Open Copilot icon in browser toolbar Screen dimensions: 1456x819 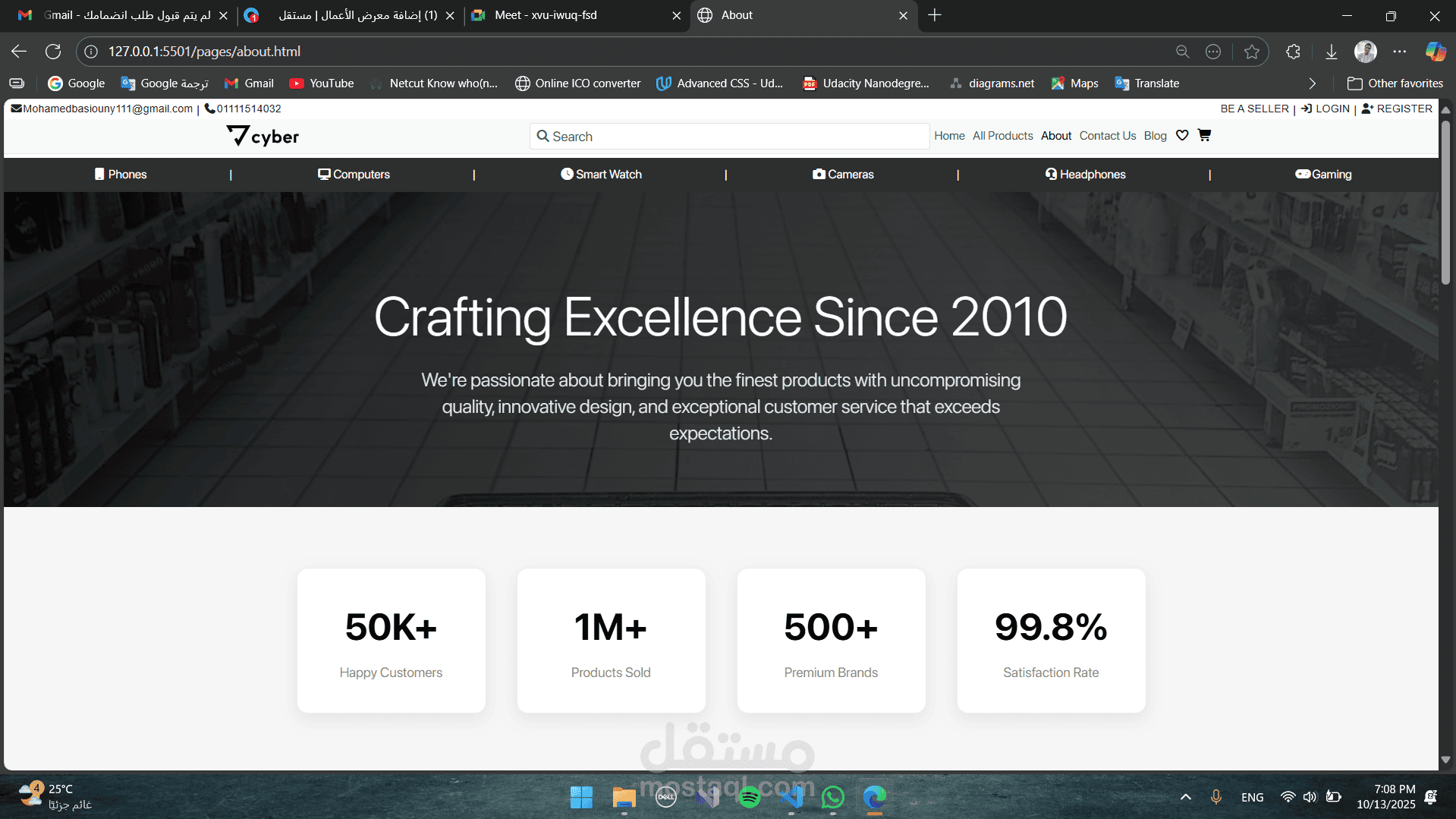click(x=1436, y=52)
